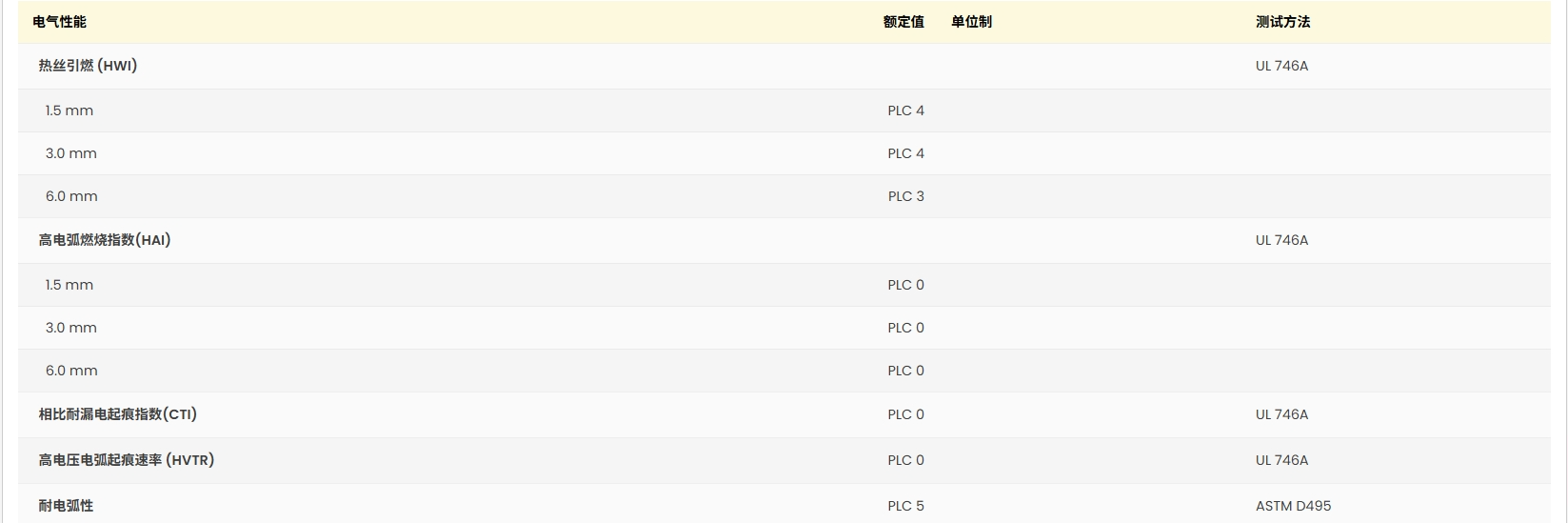Select the PLC 0 value for CTI
1568x523 pixels.
coord(905,414)
